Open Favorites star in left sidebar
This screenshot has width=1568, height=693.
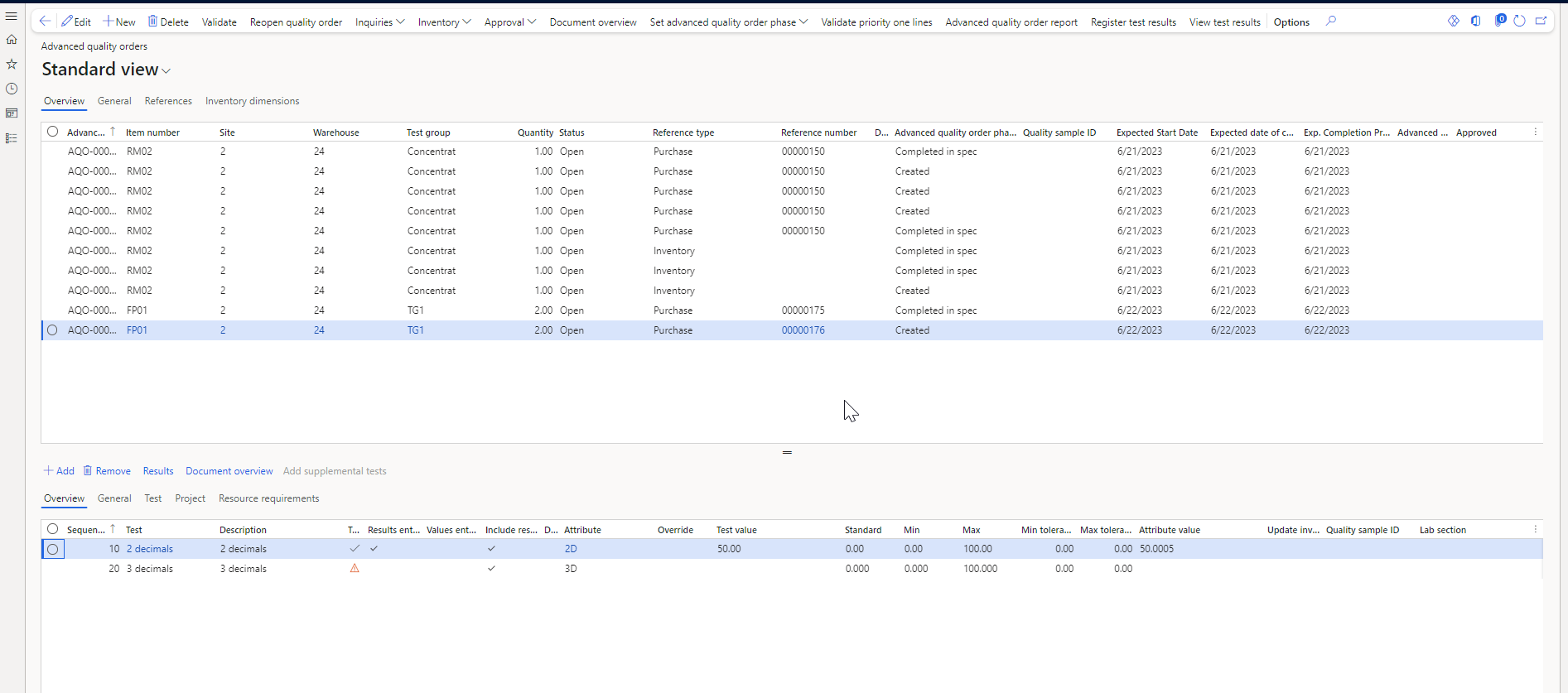pos(12,64)
